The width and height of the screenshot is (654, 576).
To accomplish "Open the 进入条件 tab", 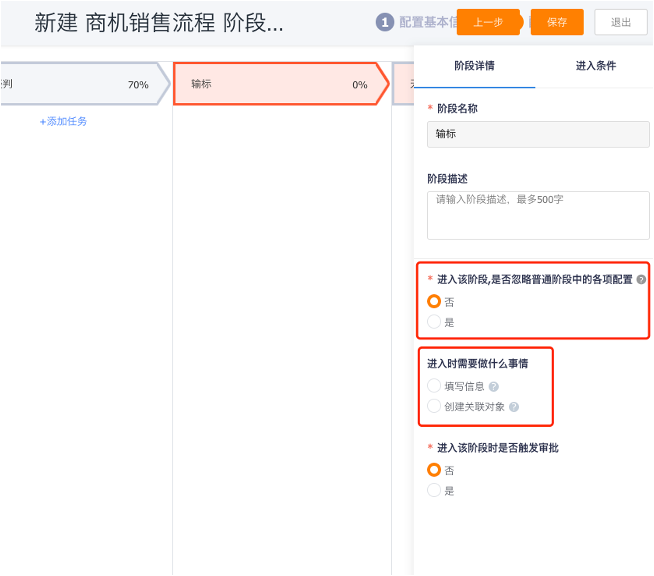I will (x=595, y=66).
